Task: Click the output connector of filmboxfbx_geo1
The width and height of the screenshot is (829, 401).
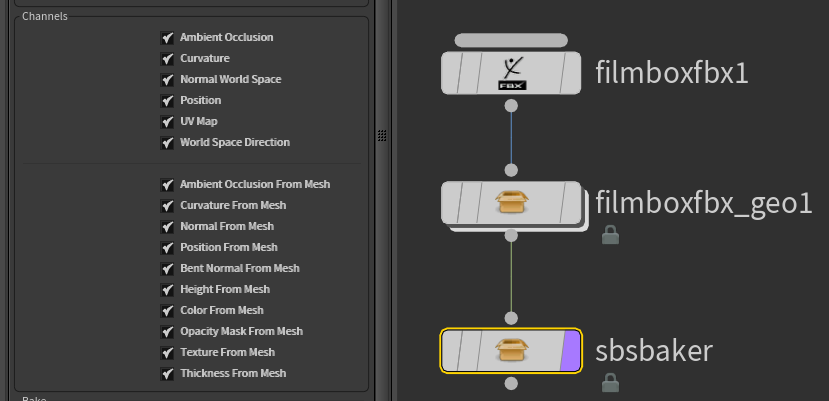Action: (x=511, y=235)
